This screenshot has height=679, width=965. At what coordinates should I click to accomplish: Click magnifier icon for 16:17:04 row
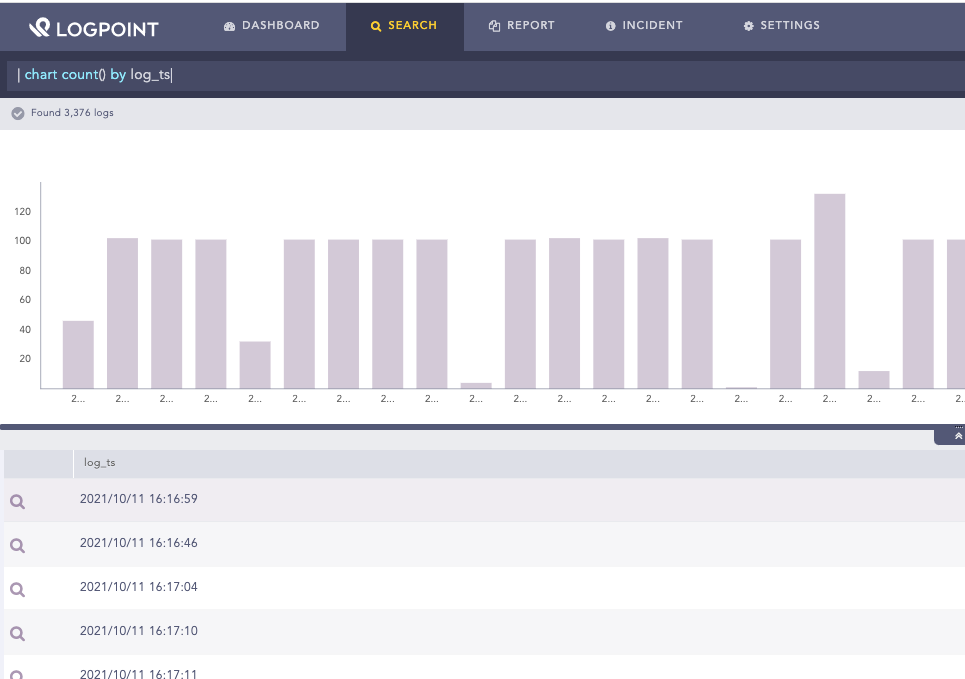tap(17, 589)
